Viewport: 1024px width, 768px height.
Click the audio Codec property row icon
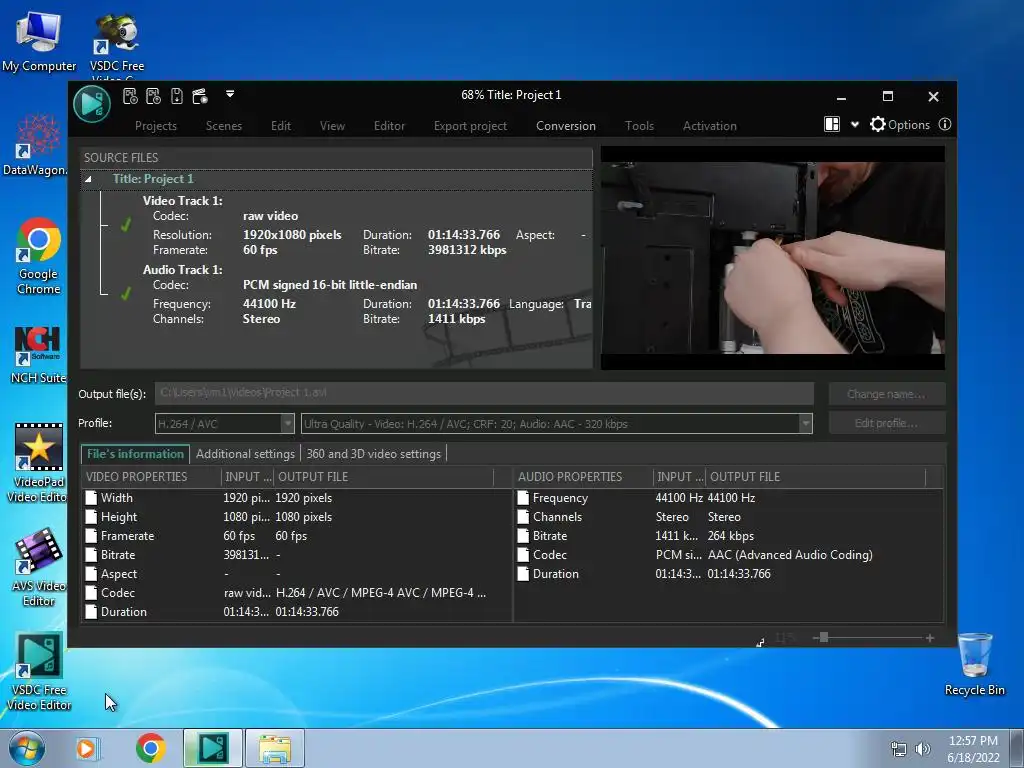pos(523,554)
